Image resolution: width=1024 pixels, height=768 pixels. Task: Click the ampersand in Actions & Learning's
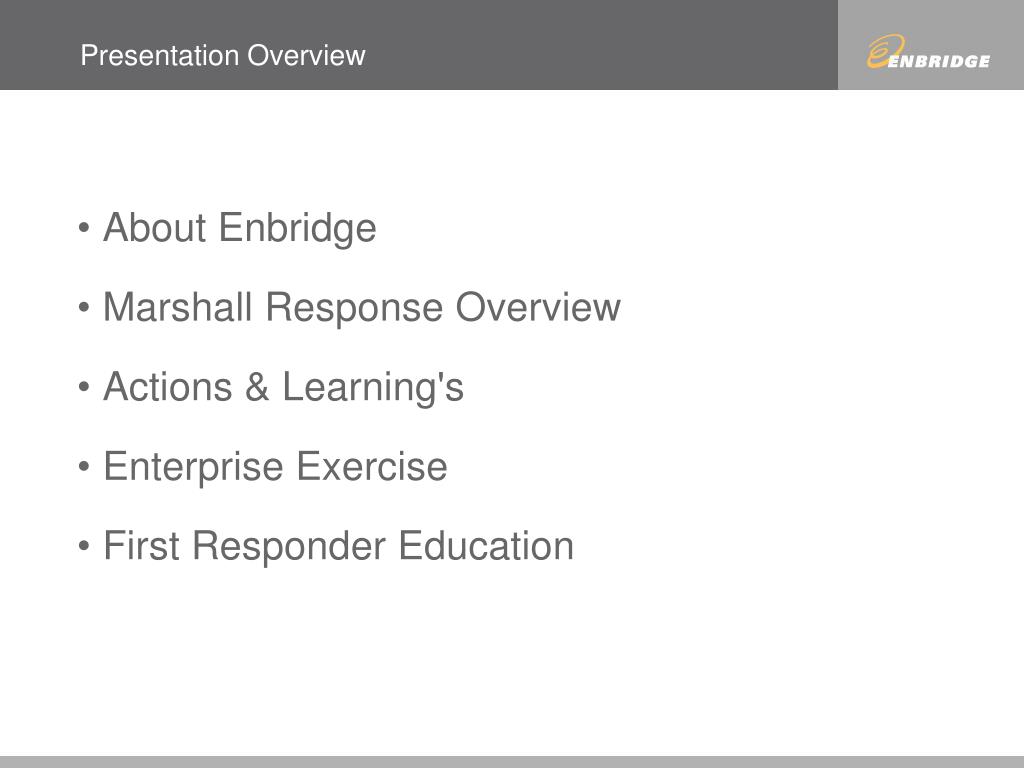pos(257,387)
